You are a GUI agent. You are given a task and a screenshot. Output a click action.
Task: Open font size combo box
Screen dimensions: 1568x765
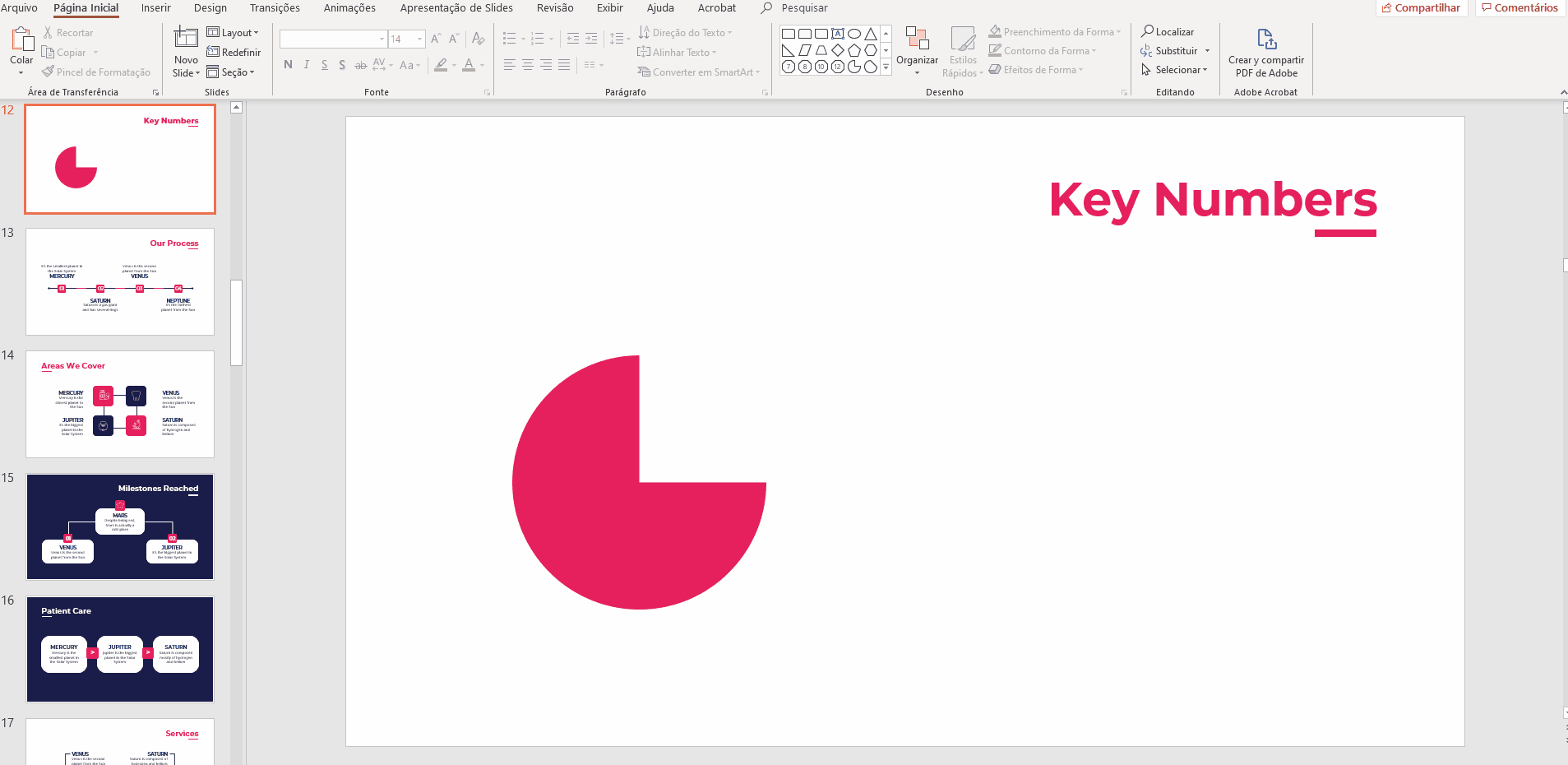(406, 39)
